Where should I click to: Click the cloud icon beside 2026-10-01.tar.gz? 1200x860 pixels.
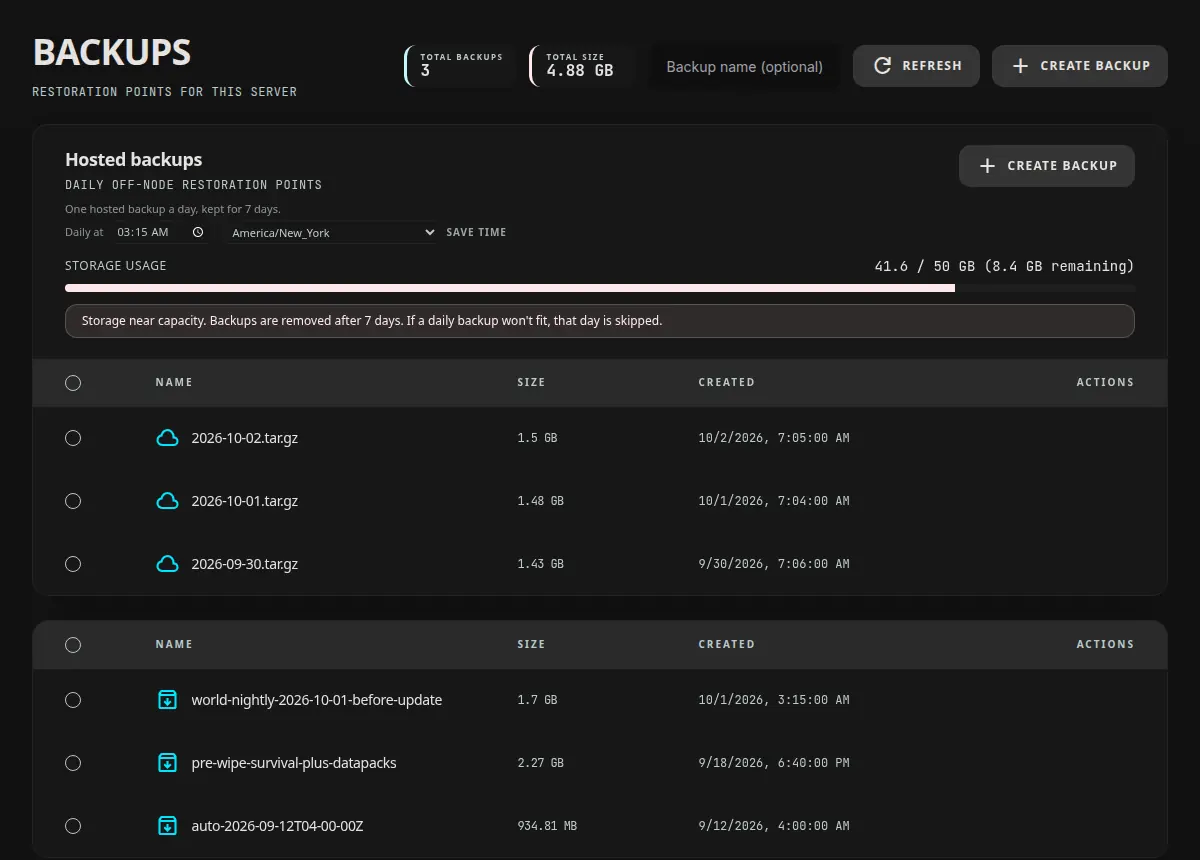[167, 501]
